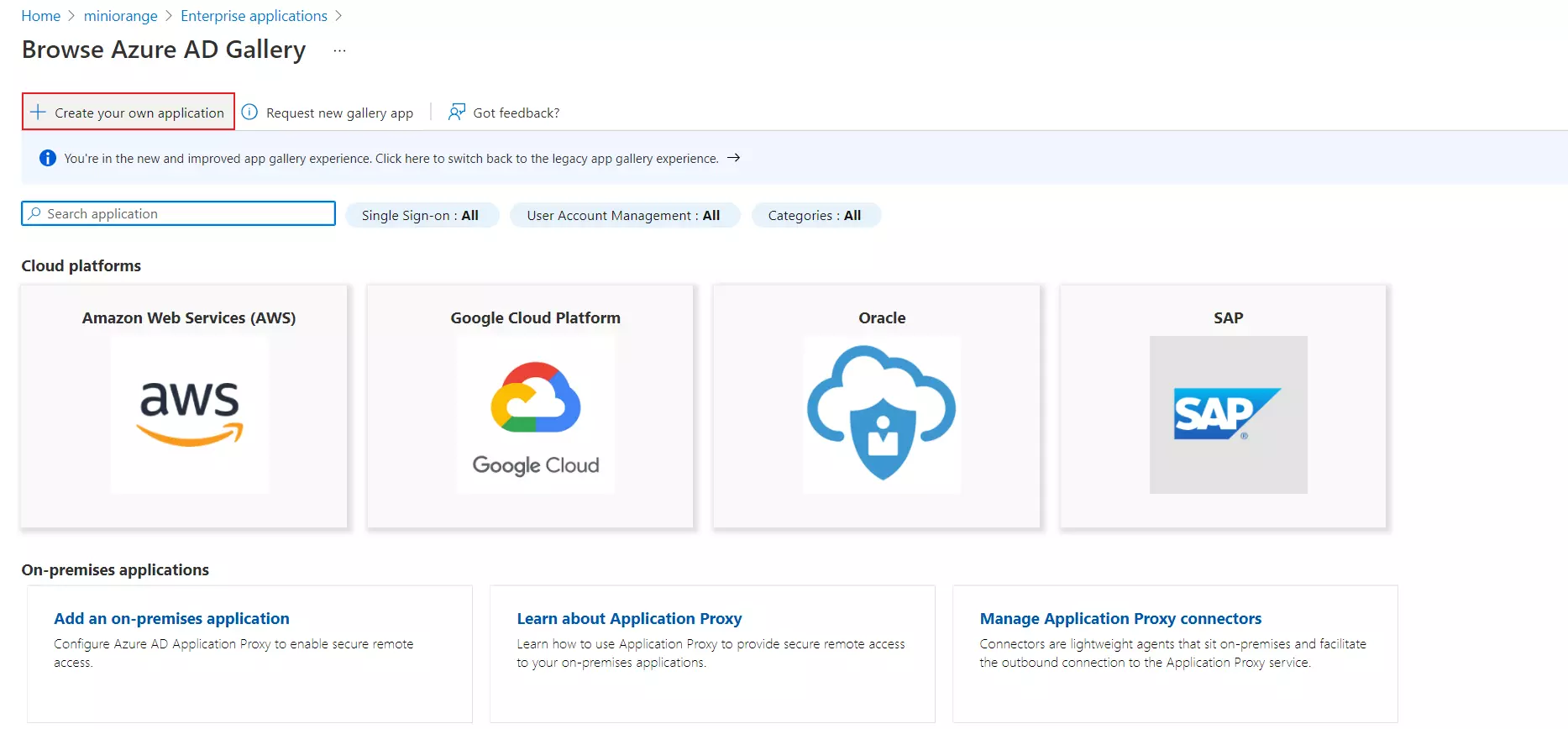Open the User Account Management filter
This screenshot has height=729, width=1568.
[x=625, y=215]
